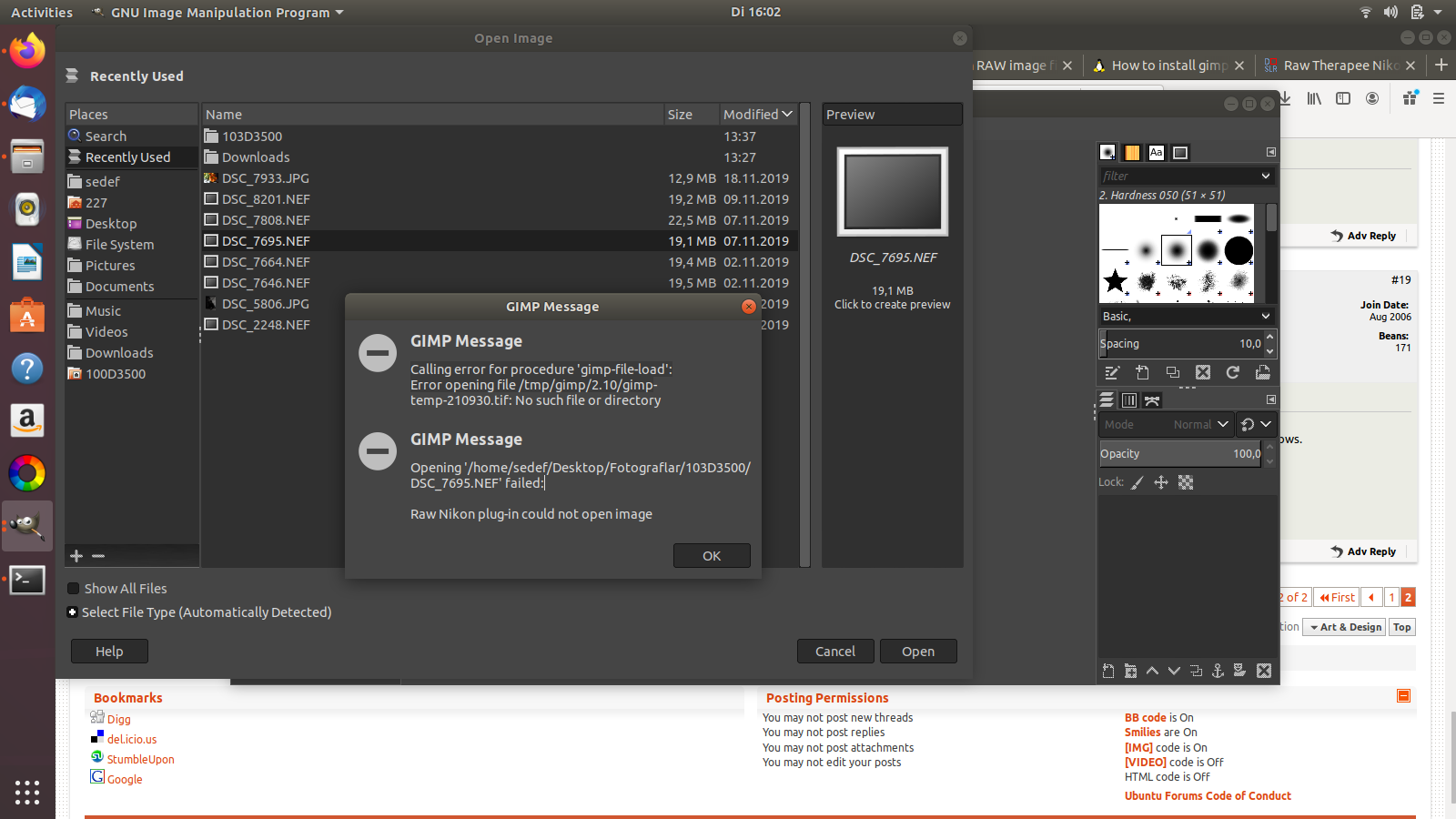Click Ubuntu Forums Code of Conduct link
This screenshot has width=1456, height=819.
pyautogui.click(x=1208, y=796)
